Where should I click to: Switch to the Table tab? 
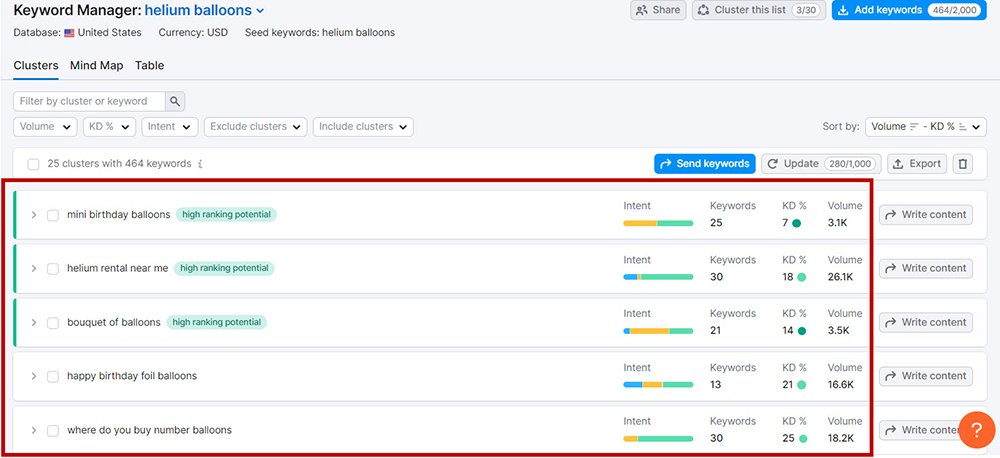[149, 66]
